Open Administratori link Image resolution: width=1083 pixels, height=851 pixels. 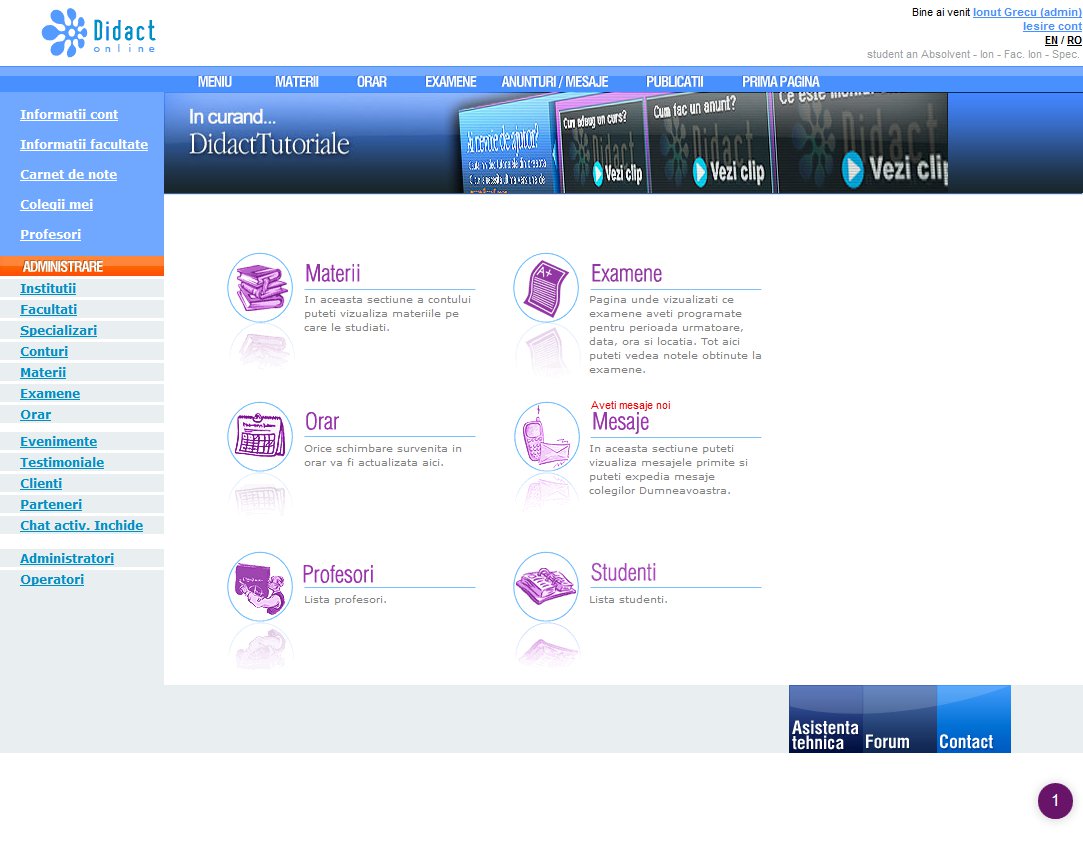(x=67, y=558)
